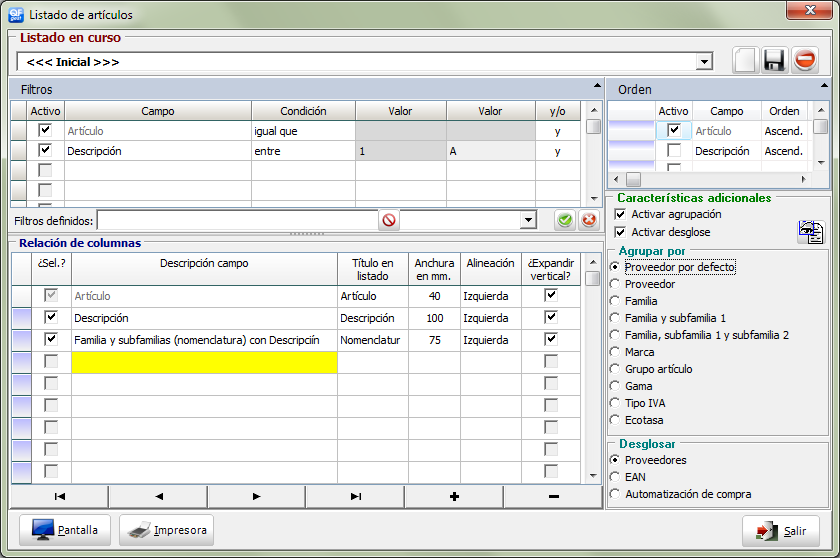840x558 pixels.
Task: Show the listing on Pantalla
Action: [65, 530]
